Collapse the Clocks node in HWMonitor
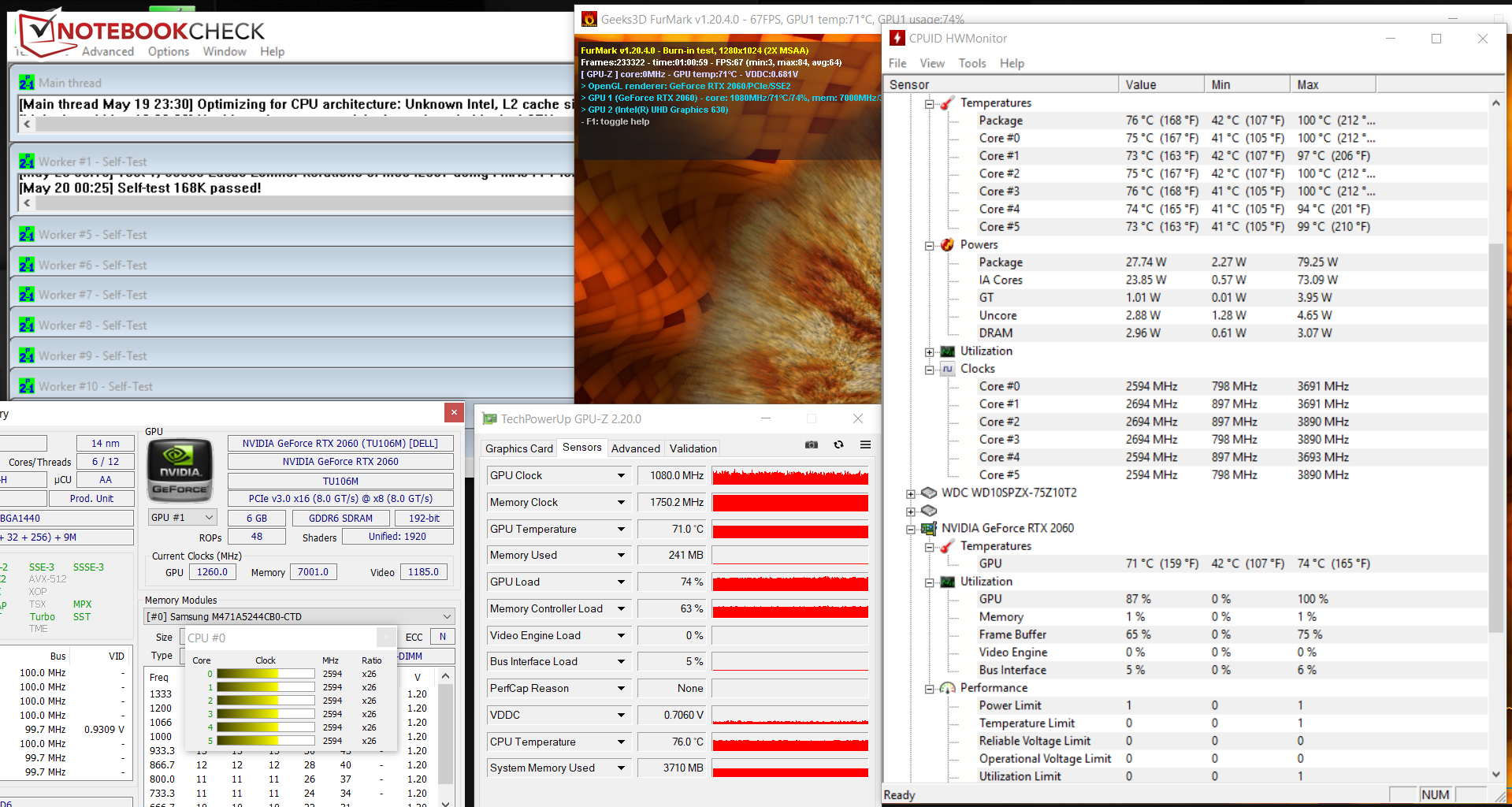This screenshot has width=1512, height=807. coord(930,370)
